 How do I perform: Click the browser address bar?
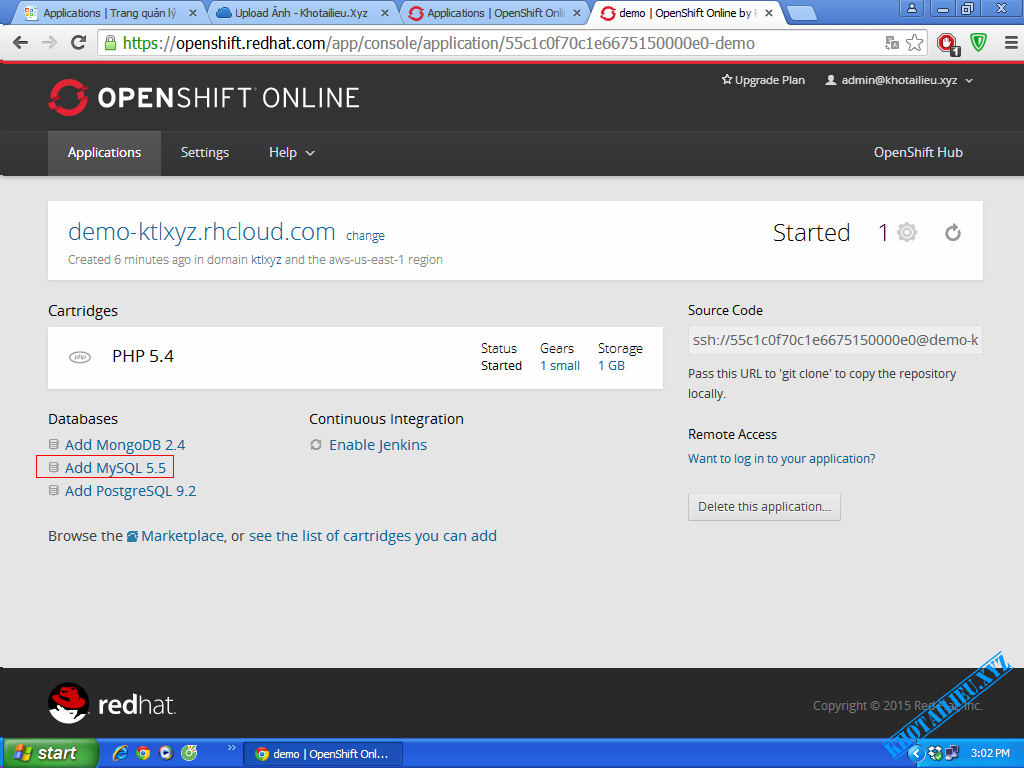(x=490, y=43)
